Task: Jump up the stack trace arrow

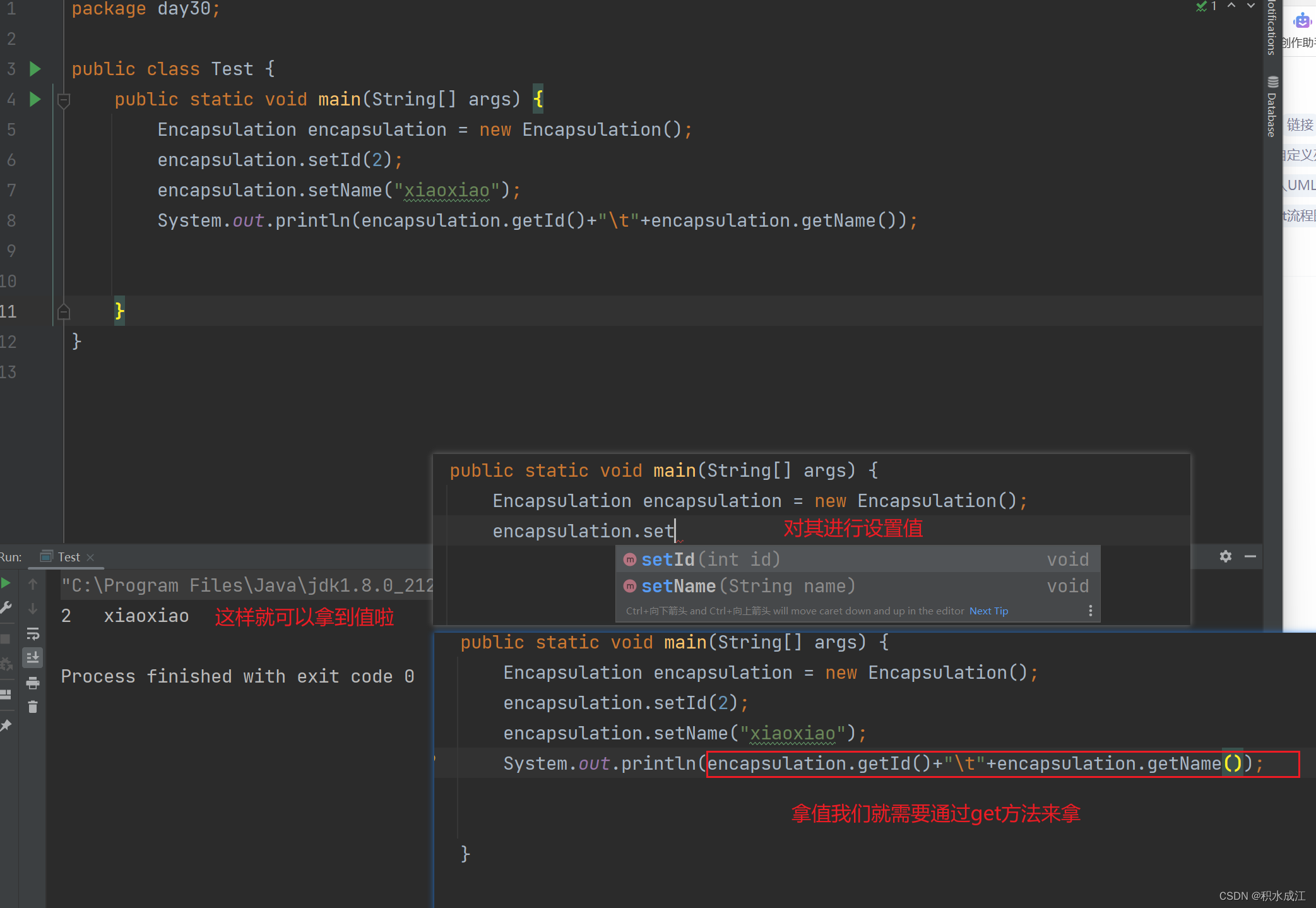Action: 33,584
